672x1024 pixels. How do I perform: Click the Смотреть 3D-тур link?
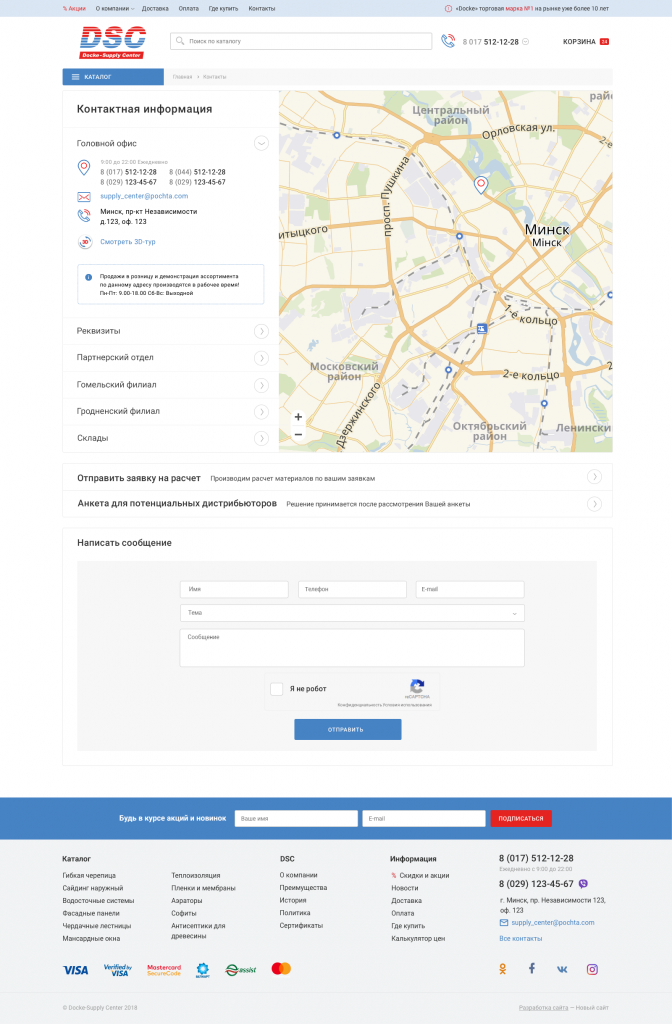pyautogui.click(x=127, y=242)
